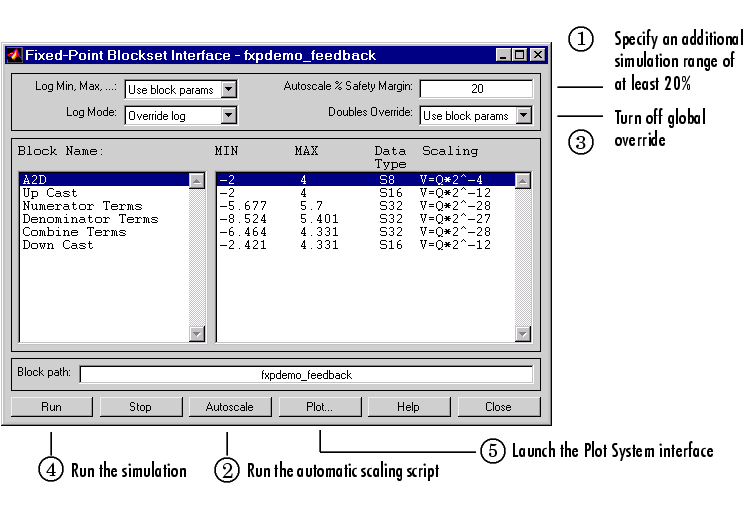This screenshot has width=750, height=512.
Task: Expand the Log Mode dropdown
Action: 228,116
